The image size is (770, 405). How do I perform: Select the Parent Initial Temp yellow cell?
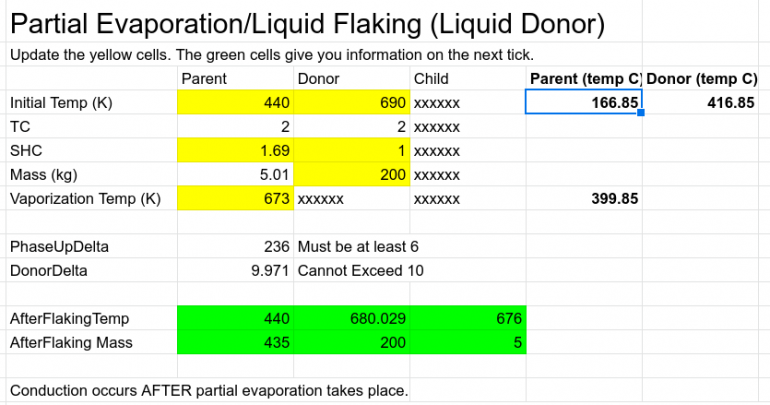(235, 103)
